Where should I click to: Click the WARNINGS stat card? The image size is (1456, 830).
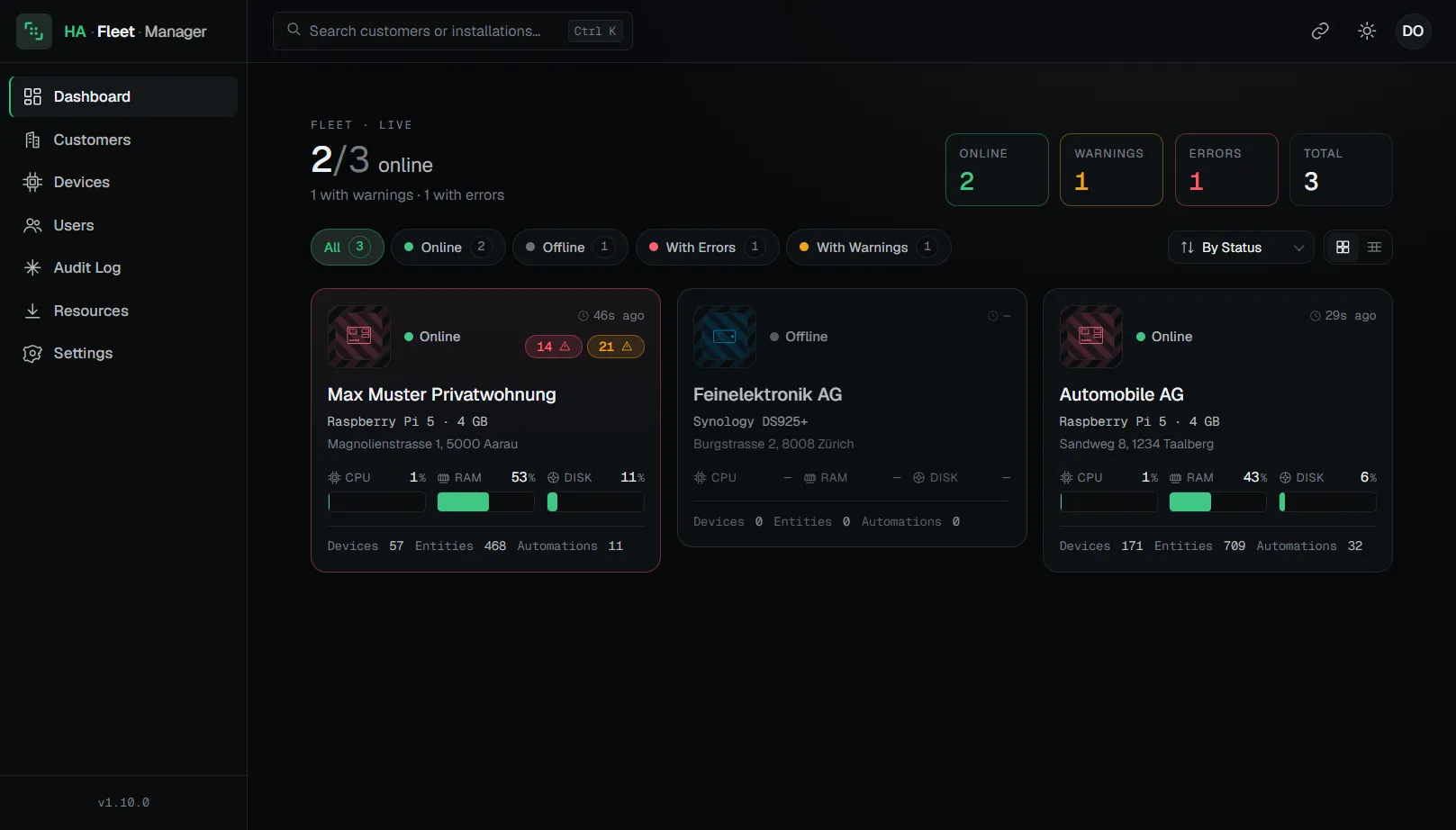[1111, 169]
